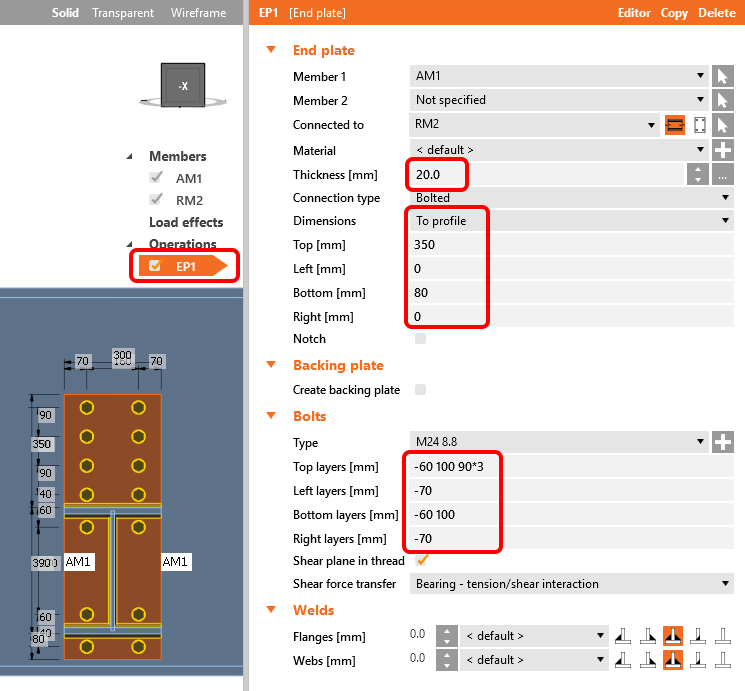
Task: Switch to the Wireframe view mode
Action: click(x=197, y=13)
